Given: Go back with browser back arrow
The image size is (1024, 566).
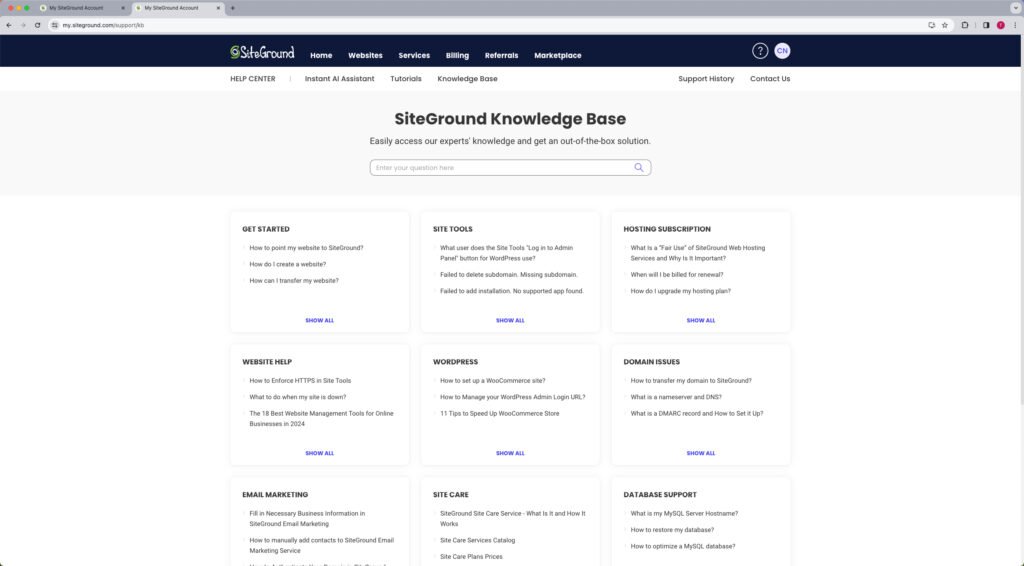Looking at the screenshot, I should pyautogui.click(x=8, y=25).
